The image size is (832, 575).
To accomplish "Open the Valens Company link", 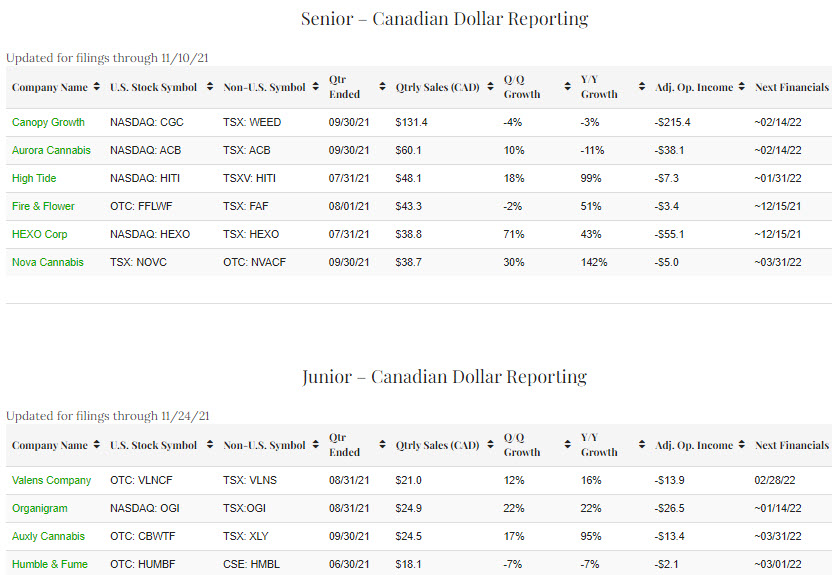I will (x=51, y=480).
